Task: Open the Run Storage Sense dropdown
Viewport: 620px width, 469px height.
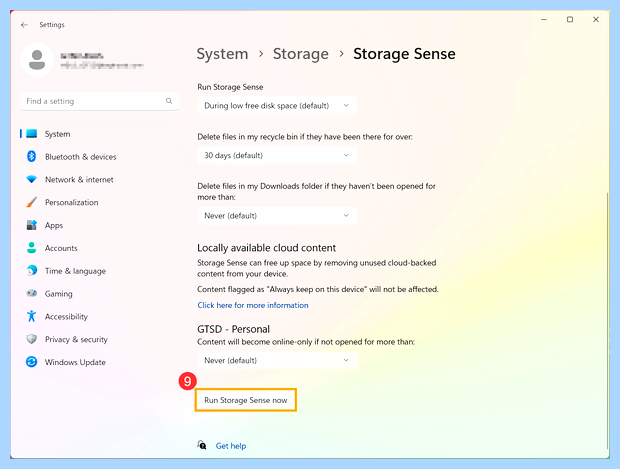Action: pos(277,106)
